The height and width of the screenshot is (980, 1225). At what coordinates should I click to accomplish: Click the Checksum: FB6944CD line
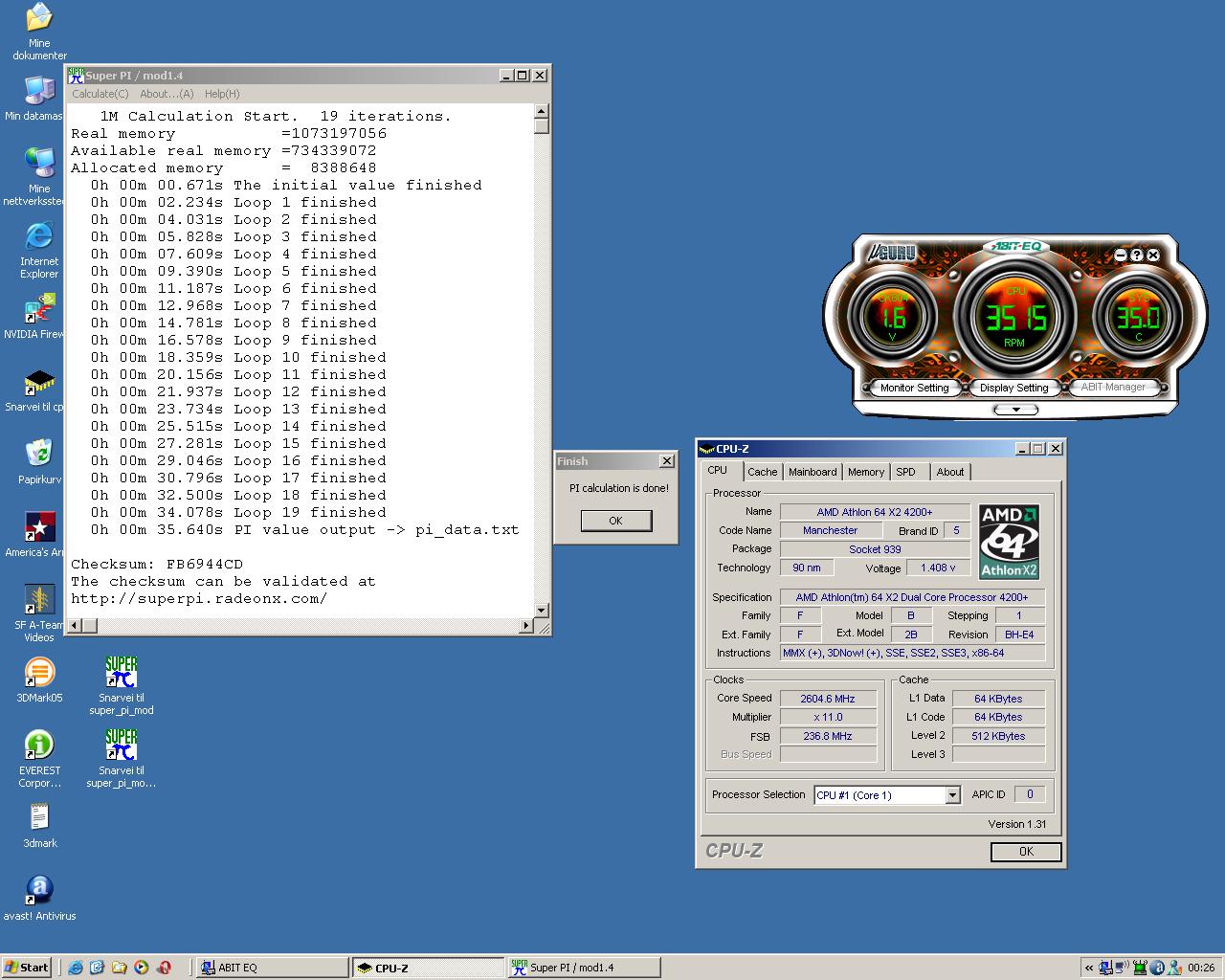[157, 565]
